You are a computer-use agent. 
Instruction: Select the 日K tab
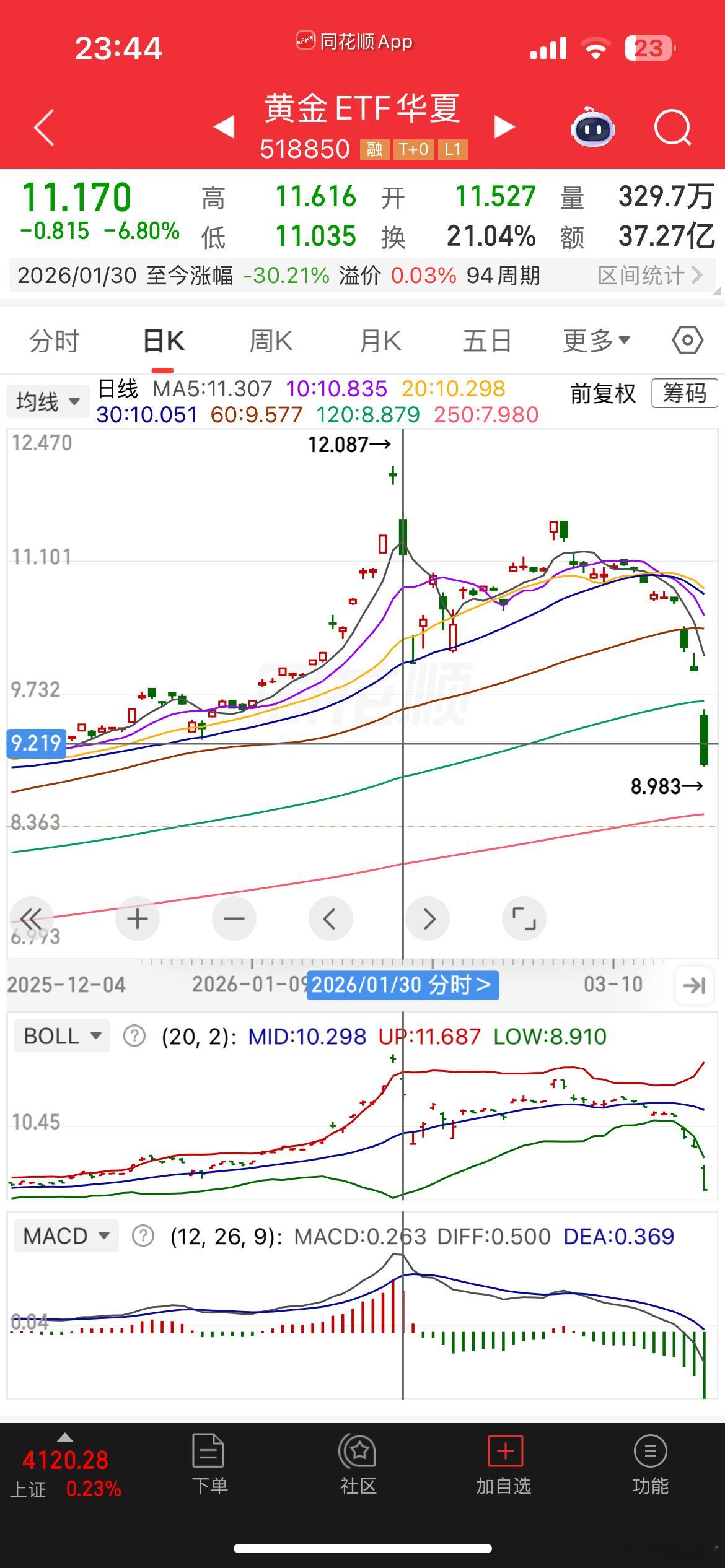click(x=163, y=341)
